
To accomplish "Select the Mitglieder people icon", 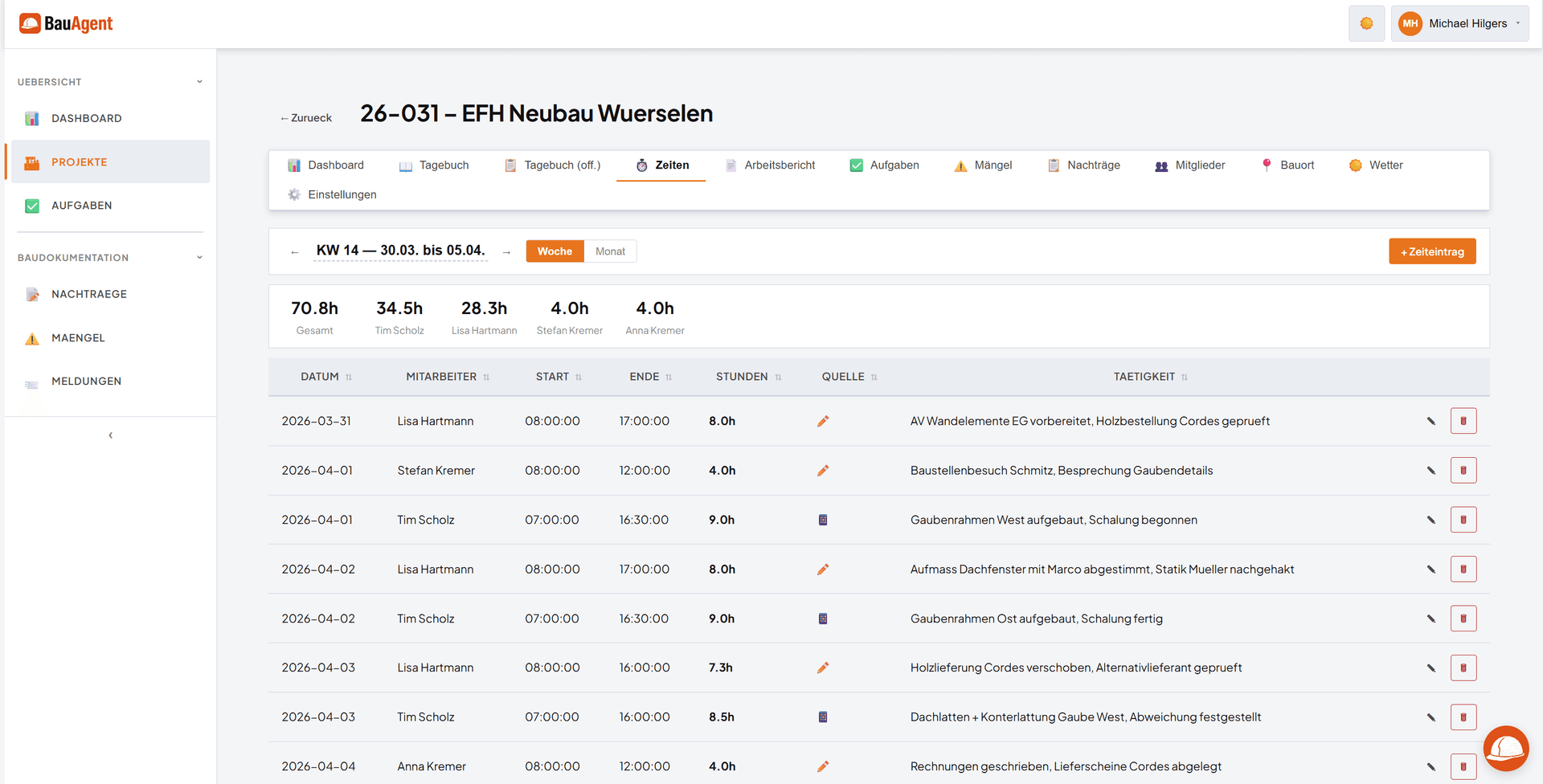I will pos(1161,165).
